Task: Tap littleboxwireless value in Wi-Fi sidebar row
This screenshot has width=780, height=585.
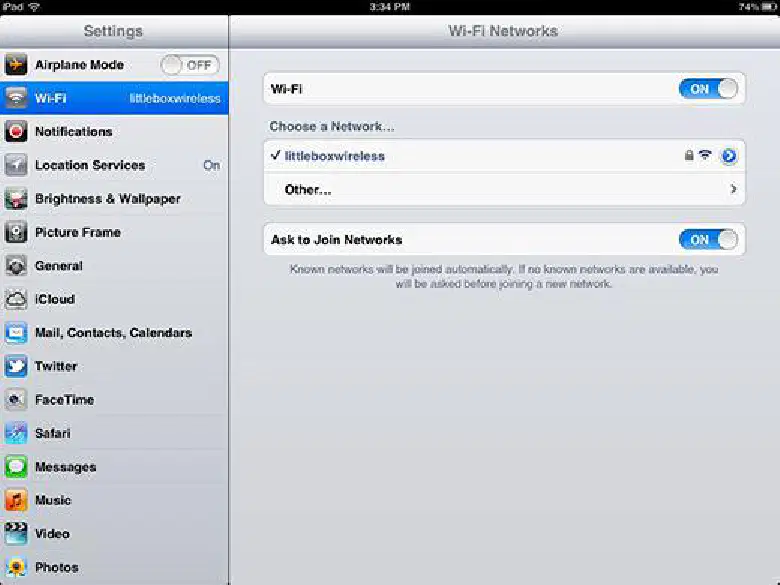Action: (x=175, y=98)
